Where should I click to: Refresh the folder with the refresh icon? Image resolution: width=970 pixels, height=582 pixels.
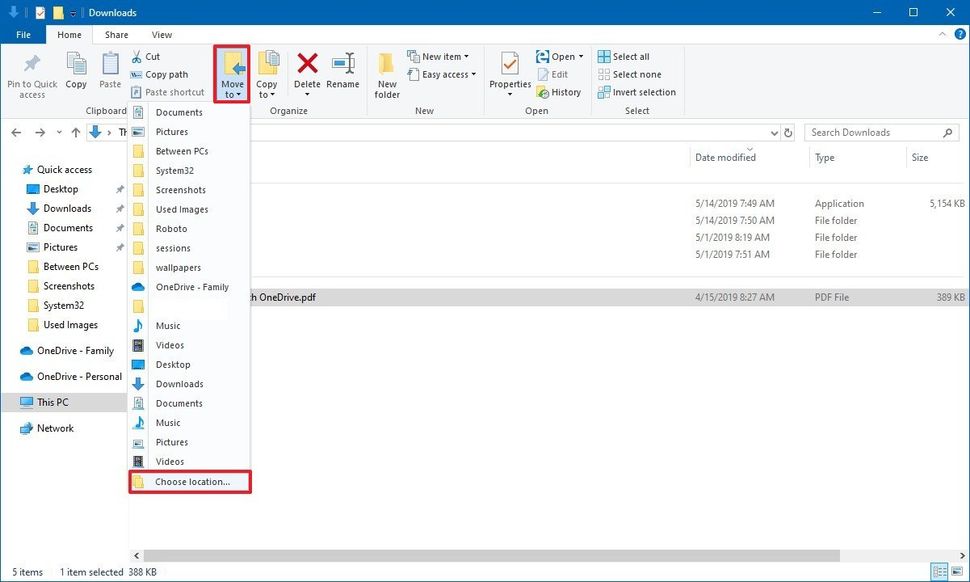click(788, 132)
